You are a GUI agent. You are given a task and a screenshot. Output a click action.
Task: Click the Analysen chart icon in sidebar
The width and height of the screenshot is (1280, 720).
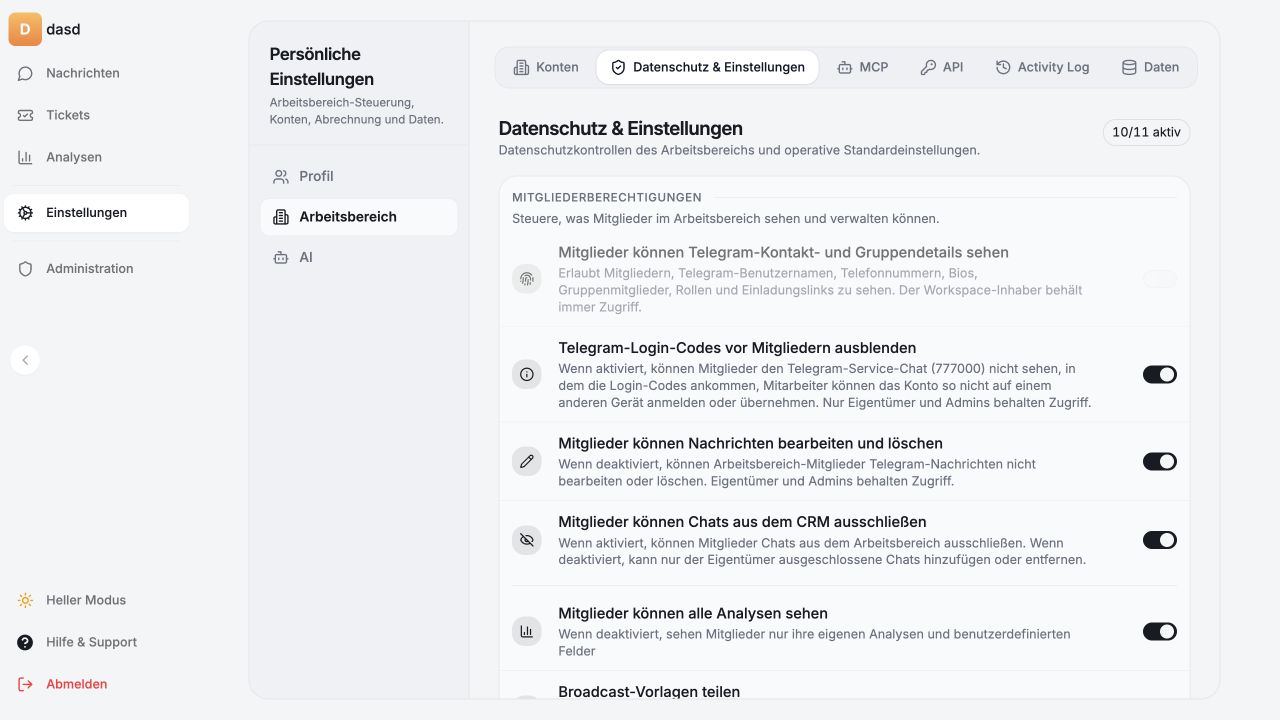(26, 157)
